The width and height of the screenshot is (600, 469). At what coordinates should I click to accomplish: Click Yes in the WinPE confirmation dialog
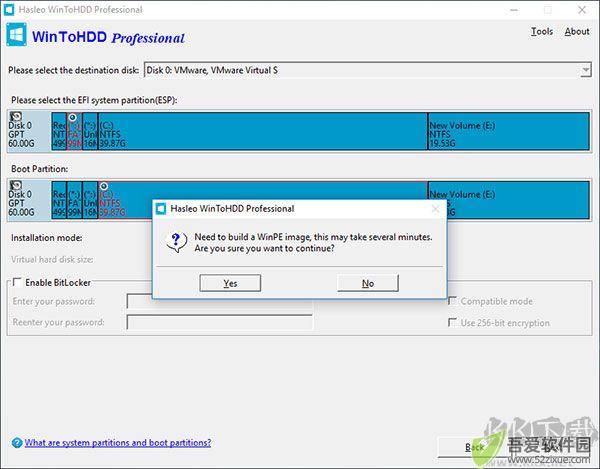point(230,283)
